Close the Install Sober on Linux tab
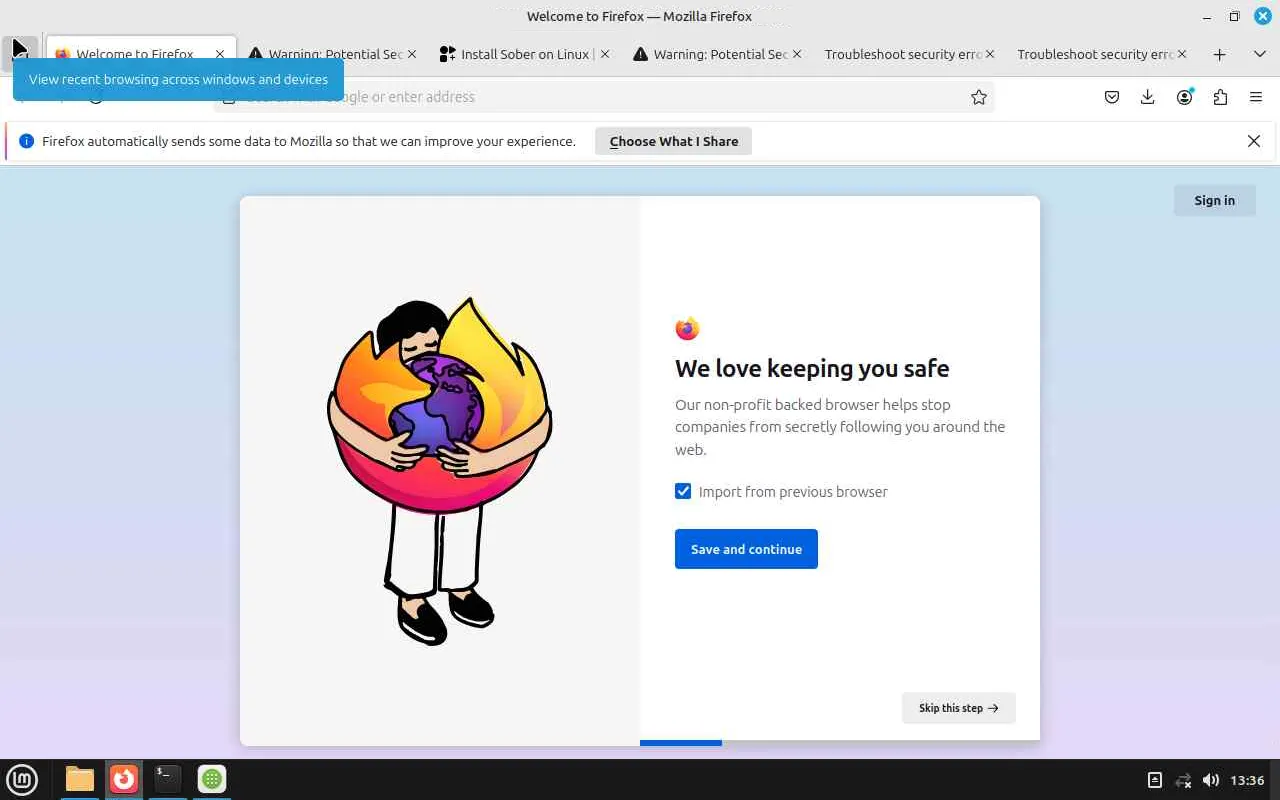This screenshot has width=1280, height=800. tap(605, 54)
